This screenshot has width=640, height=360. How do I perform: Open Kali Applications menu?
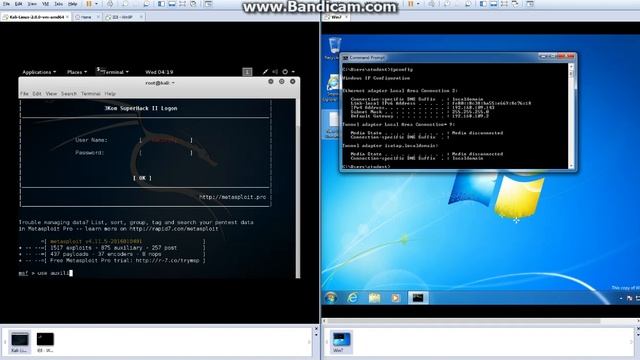tap(39, 72)
